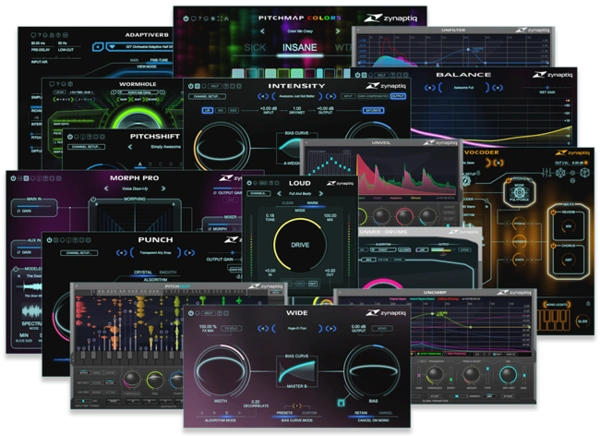Click the WIDTH knob in WIDE
Image resolution: width=600 pixels, height=436 pixels.
point(221,371)
